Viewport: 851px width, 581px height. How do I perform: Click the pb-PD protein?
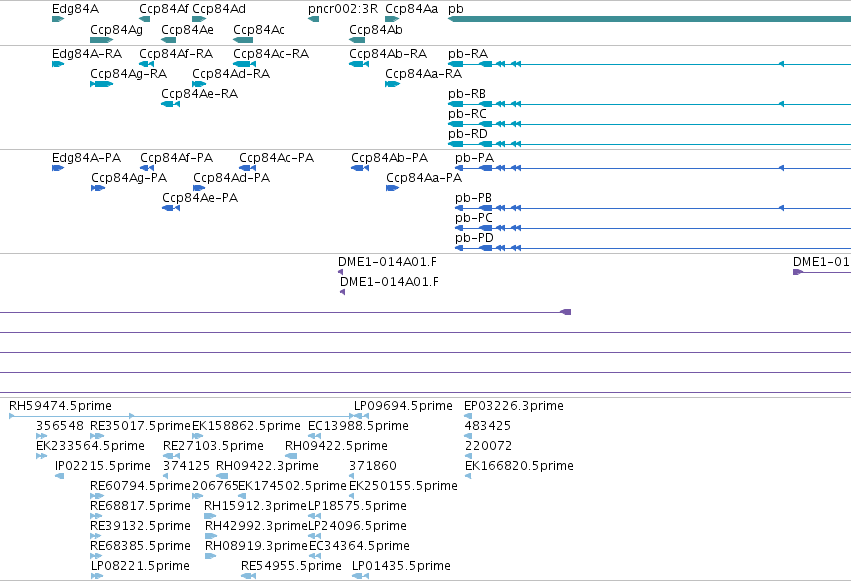653,248
